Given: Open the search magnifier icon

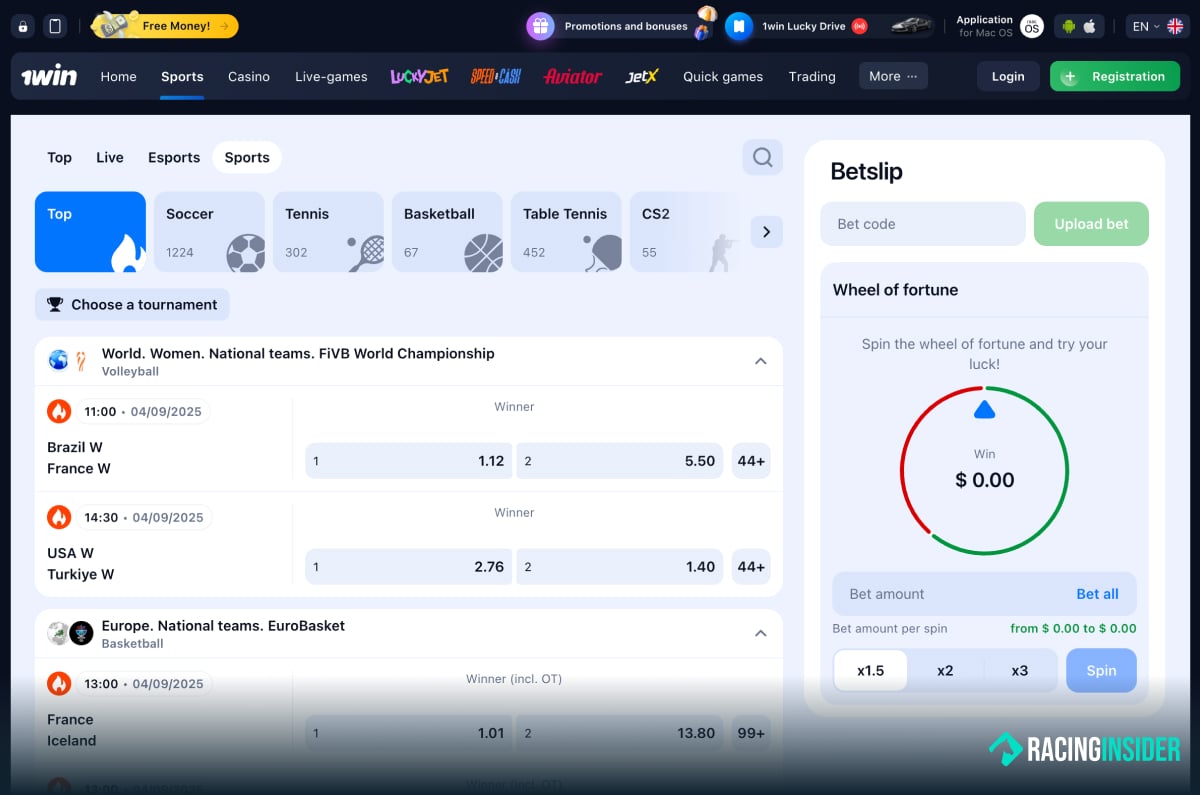Looking at the screenshot, I should point(763,157).
